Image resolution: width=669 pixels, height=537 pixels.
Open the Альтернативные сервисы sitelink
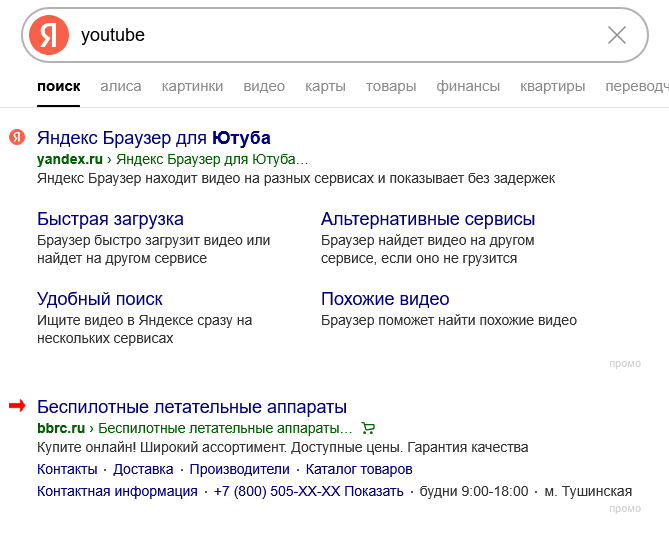click(428, 219)
